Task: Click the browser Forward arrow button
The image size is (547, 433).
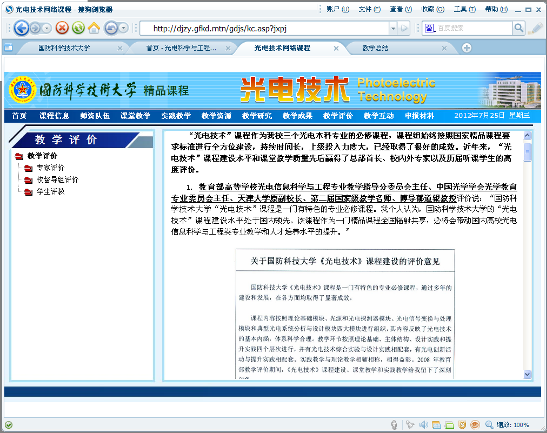Action: tap(35, 28)
